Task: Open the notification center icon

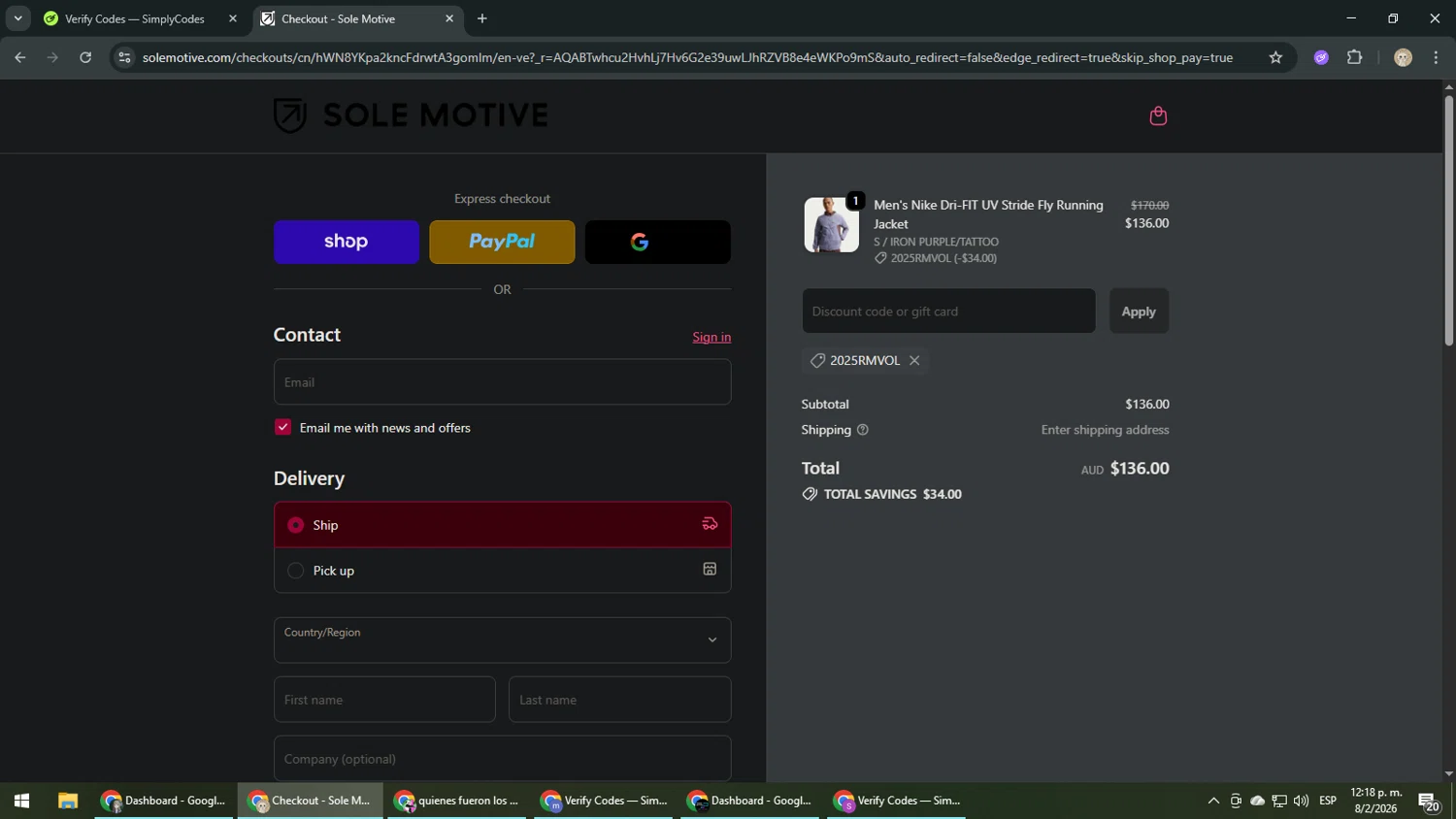Action: 1429,802
